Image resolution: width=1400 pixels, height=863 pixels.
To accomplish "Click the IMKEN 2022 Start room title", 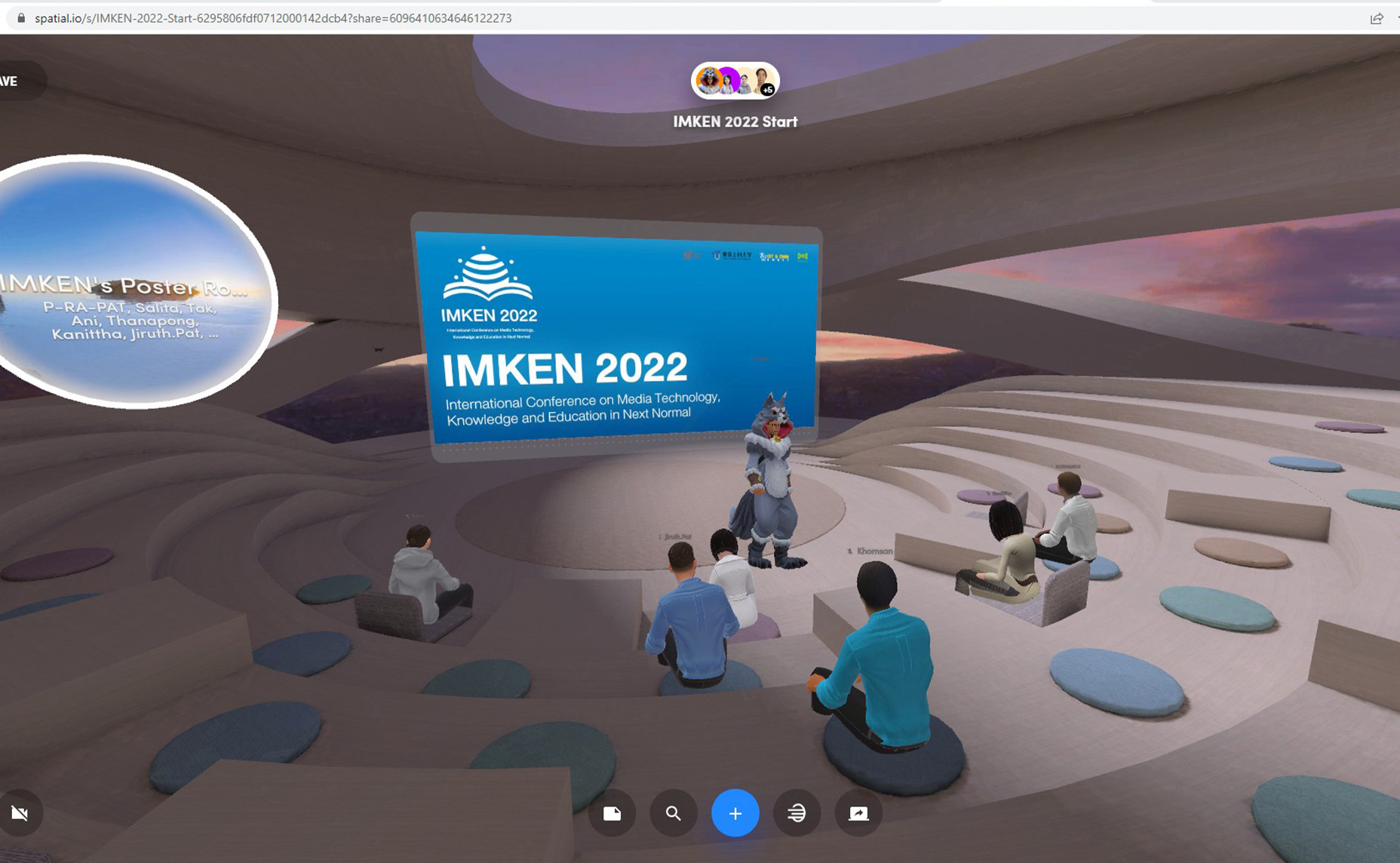I will 735,121.
